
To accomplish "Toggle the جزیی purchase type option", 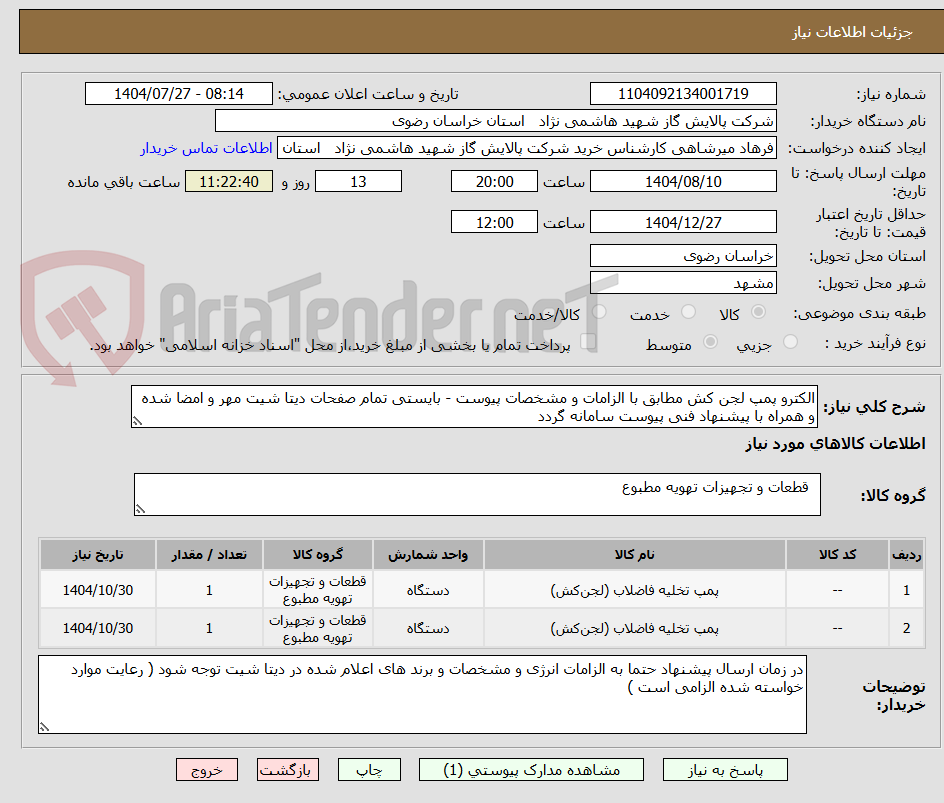I will tap(789, 340).
